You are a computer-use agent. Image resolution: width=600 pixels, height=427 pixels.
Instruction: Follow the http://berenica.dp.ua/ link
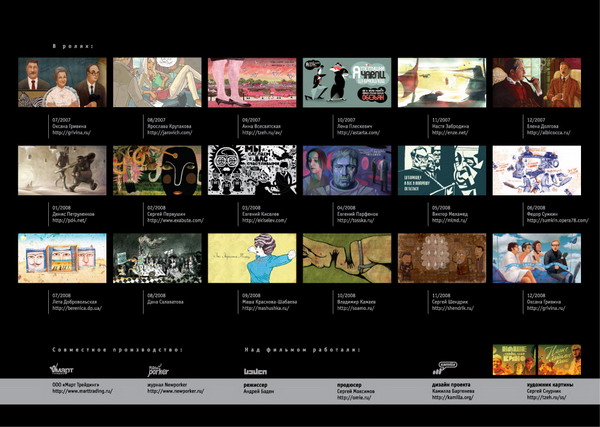pyautogui.click(x=77, y=308)
